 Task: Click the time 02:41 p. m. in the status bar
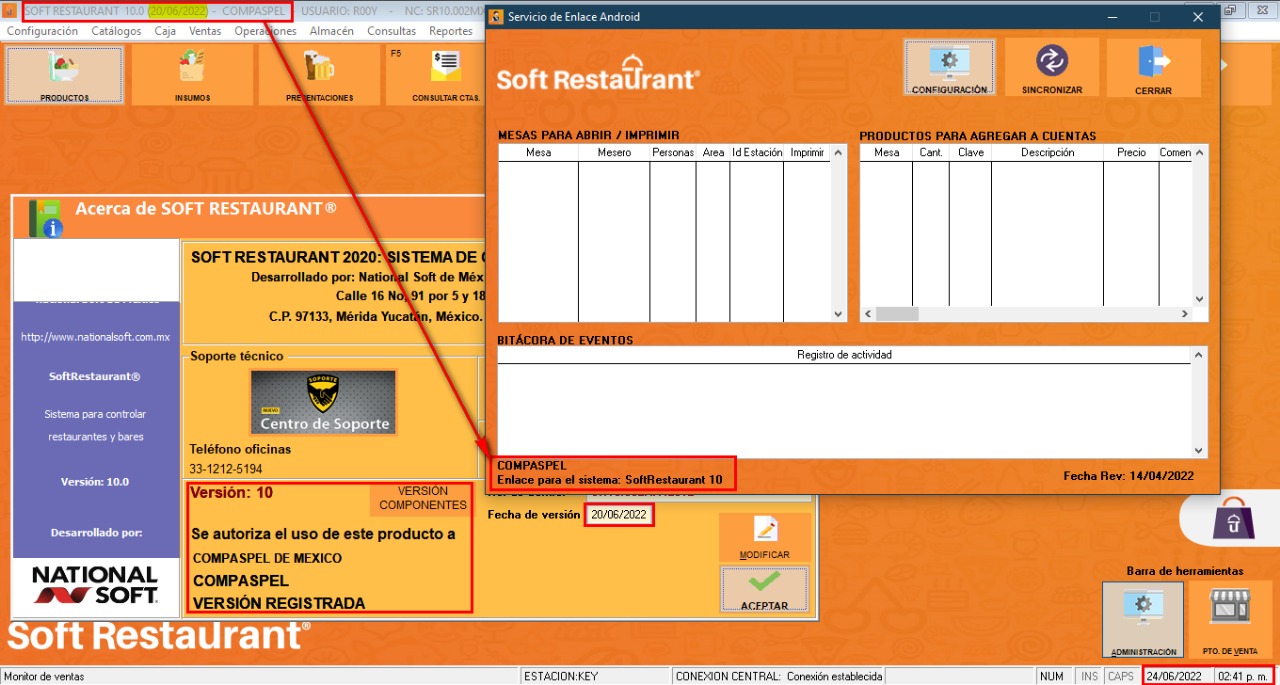[1242, 676]
